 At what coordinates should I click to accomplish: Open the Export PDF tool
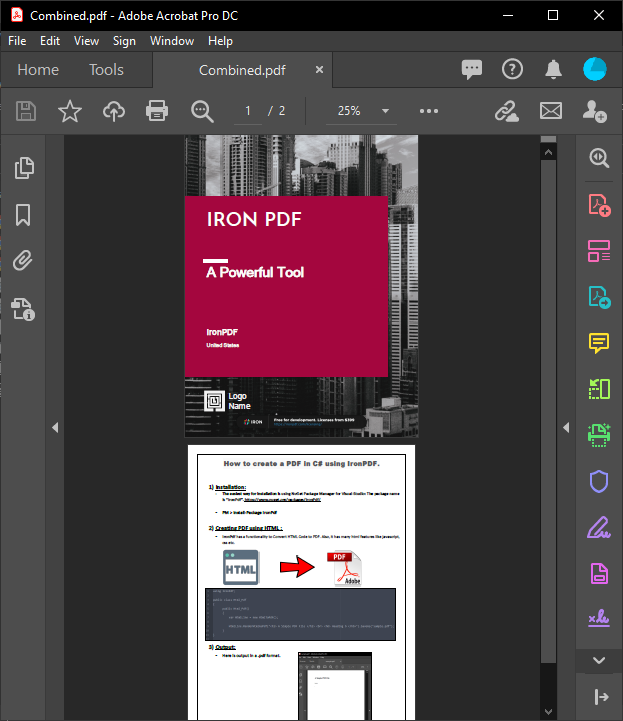tap(599, 297)
